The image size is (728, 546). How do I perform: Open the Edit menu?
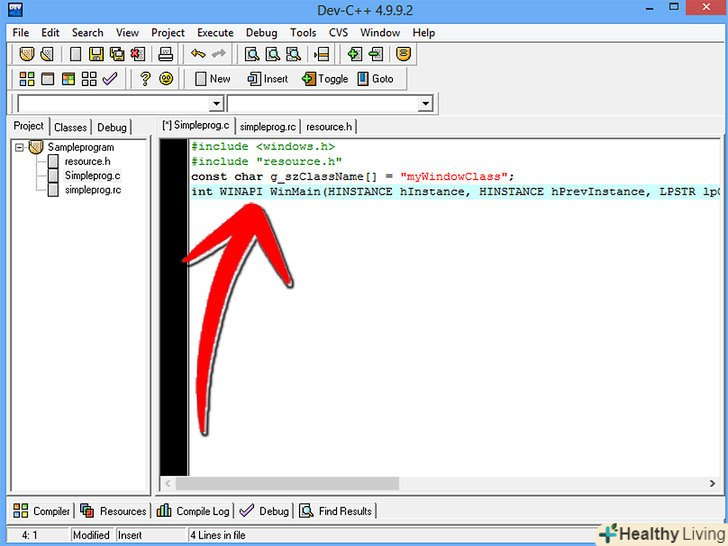50,32
